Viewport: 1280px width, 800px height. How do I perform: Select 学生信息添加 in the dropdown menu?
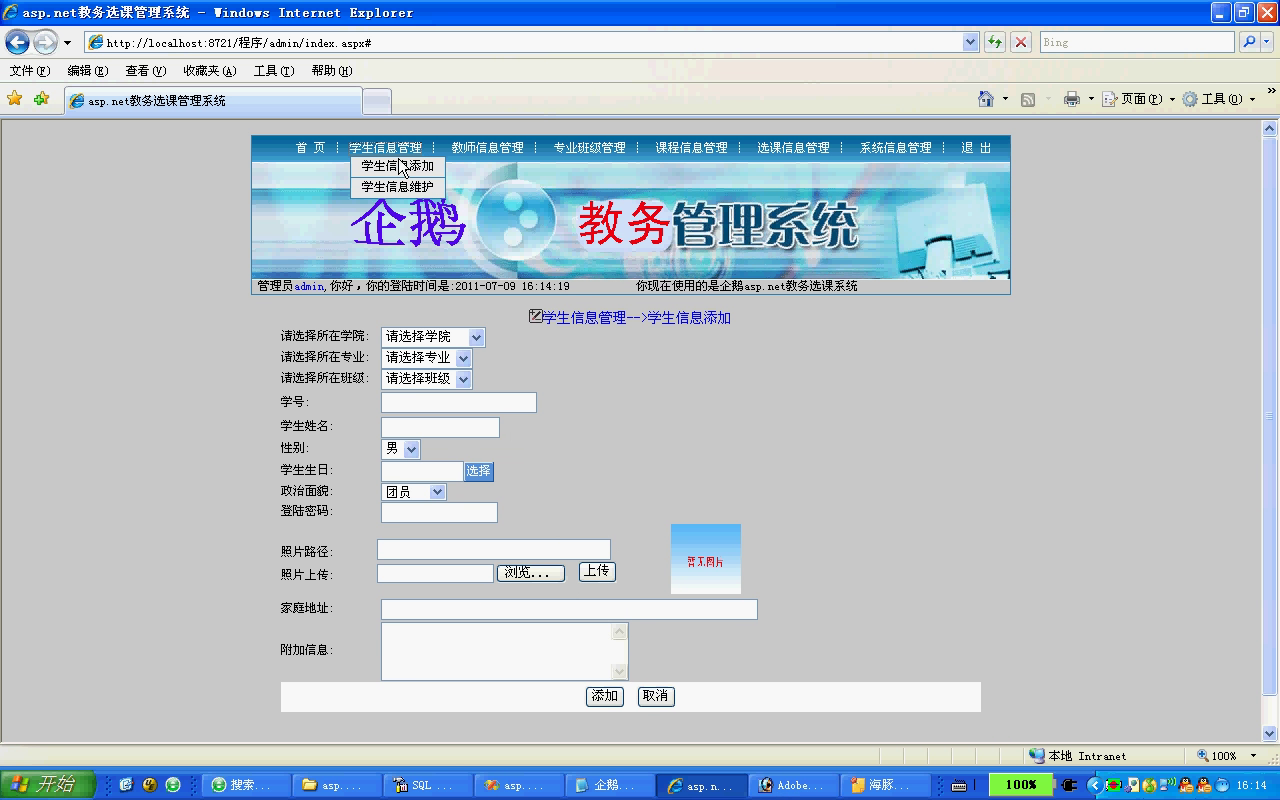(398, 166)
